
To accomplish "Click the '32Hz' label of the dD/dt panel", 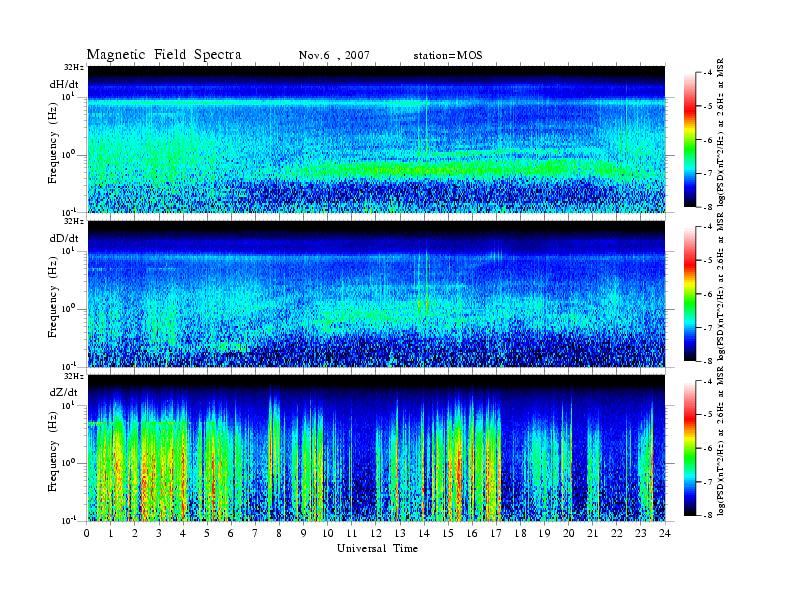I will click(73, 221).
